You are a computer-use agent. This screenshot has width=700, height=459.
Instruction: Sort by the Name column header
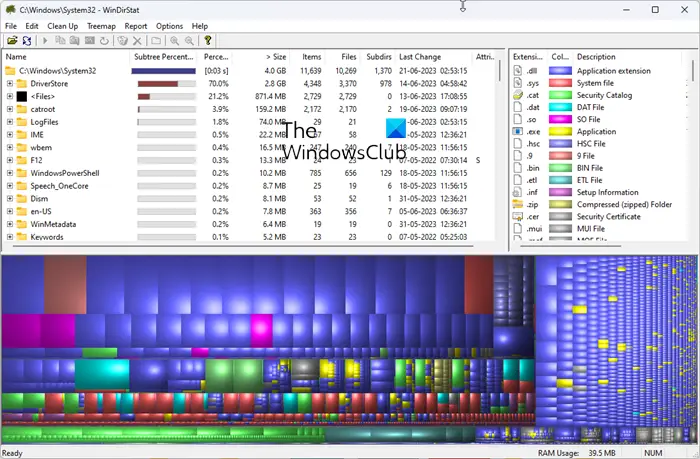pos(66,57)
